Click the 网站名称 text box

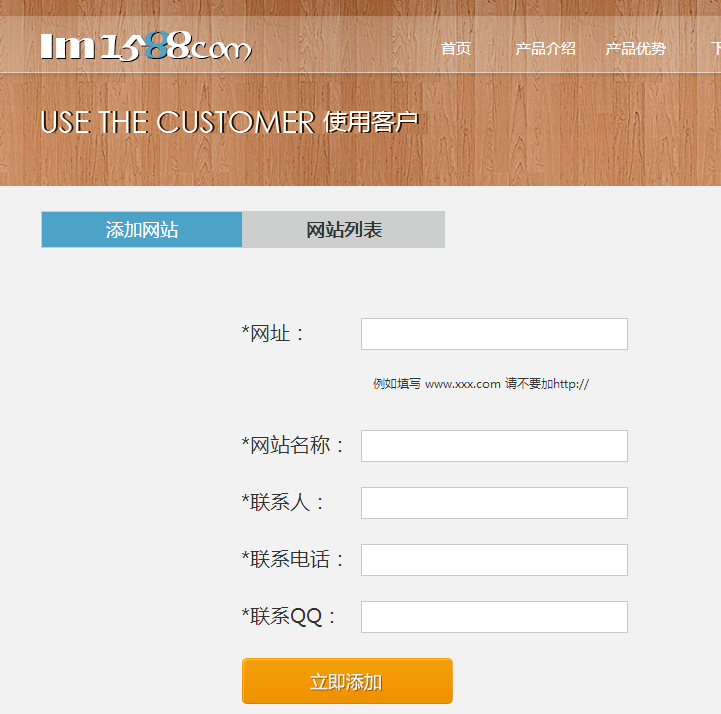pyautogui.click(x=494, y=446)
